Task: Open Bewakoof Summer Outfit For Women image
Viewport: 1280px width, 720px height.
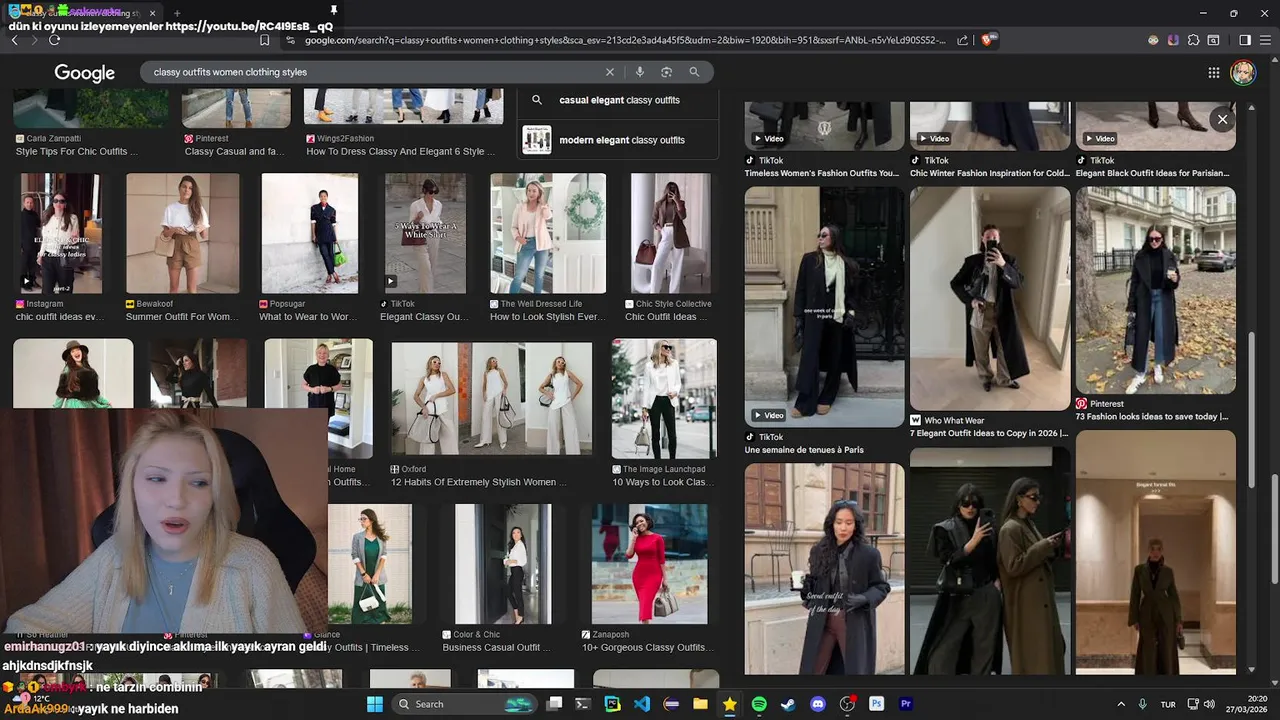Action: pyautogui.click(x=182, y=233)
